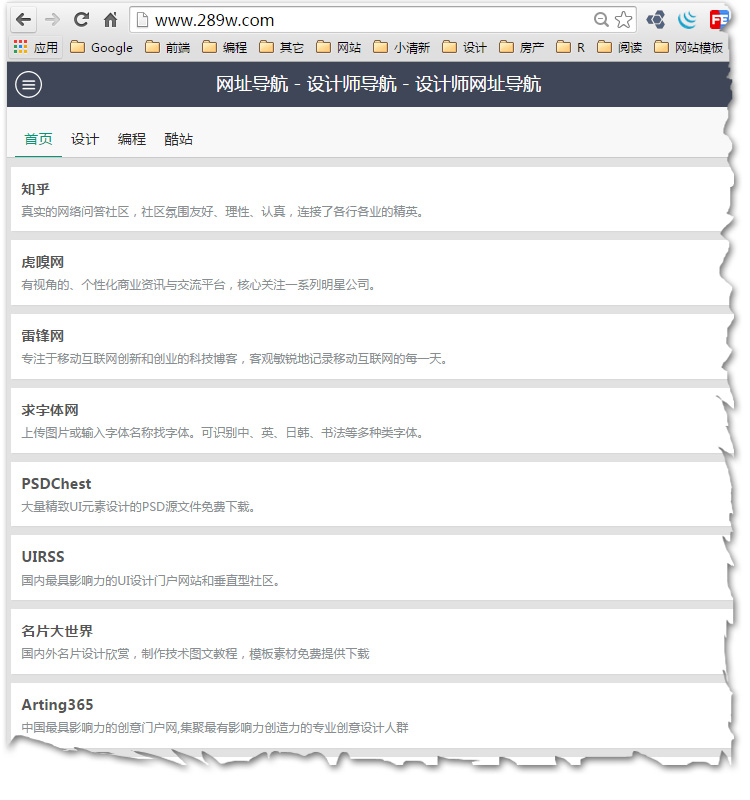The width and height of the screenshot is (750, 800).
Task: Open the 知乎 site link
Action: [35, 189]
